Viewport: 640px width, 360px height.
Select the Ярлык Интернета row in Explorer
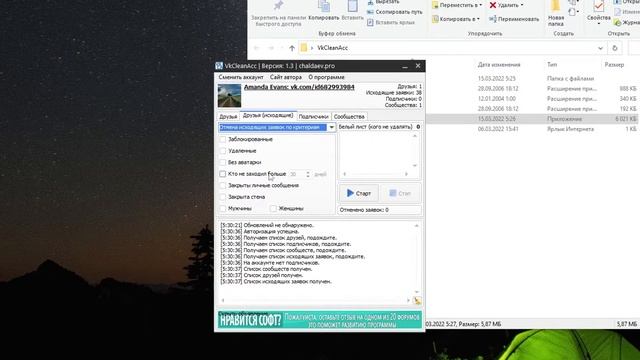tap(533, 129)
